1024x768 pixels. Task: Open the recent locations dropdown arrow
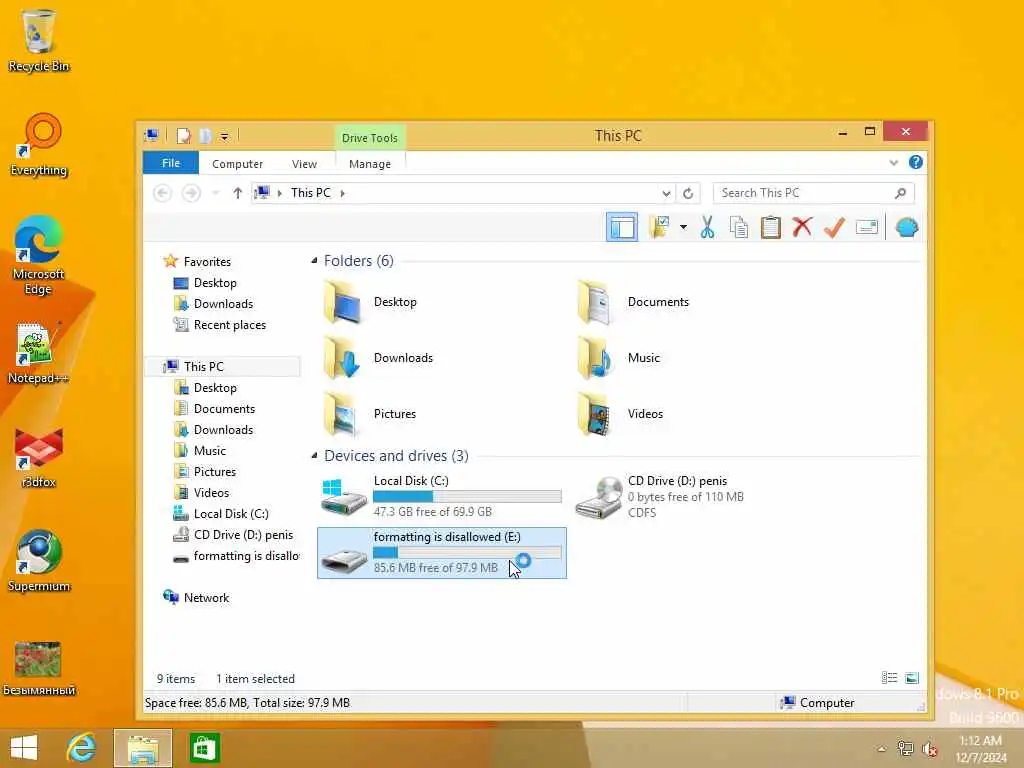(216, 193)
